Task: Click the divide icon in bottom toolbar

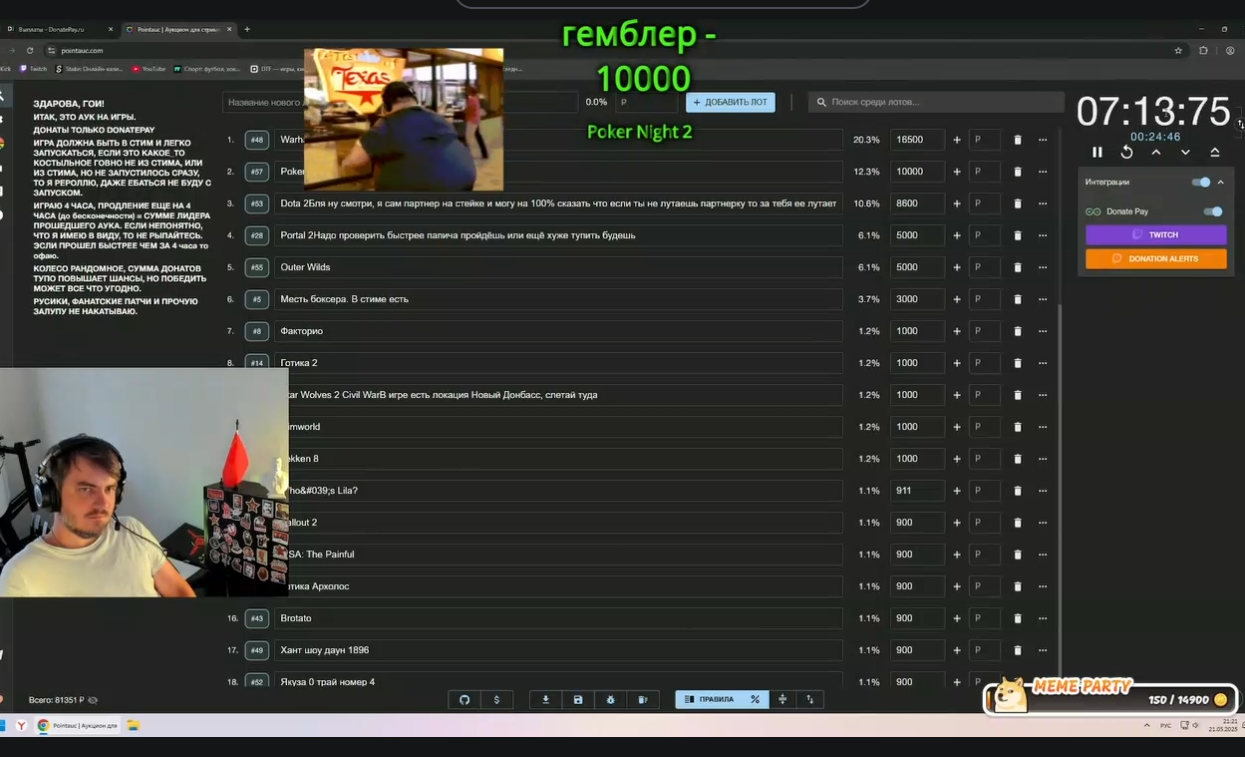Action: (x=783, y=700)
